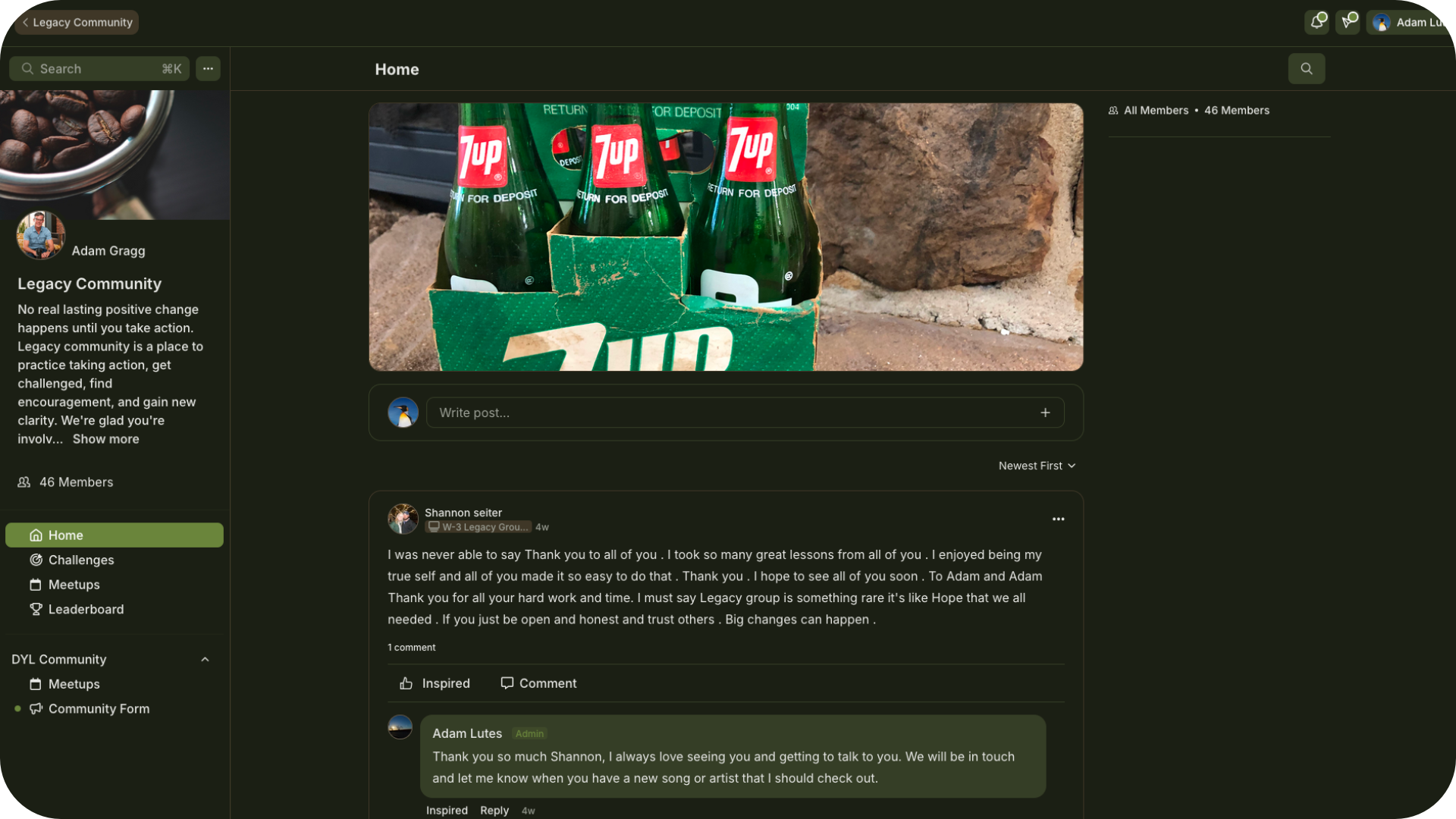Open the messages icon in top bar
Screen dimensions: 1456x819
tap(1348, 22)
